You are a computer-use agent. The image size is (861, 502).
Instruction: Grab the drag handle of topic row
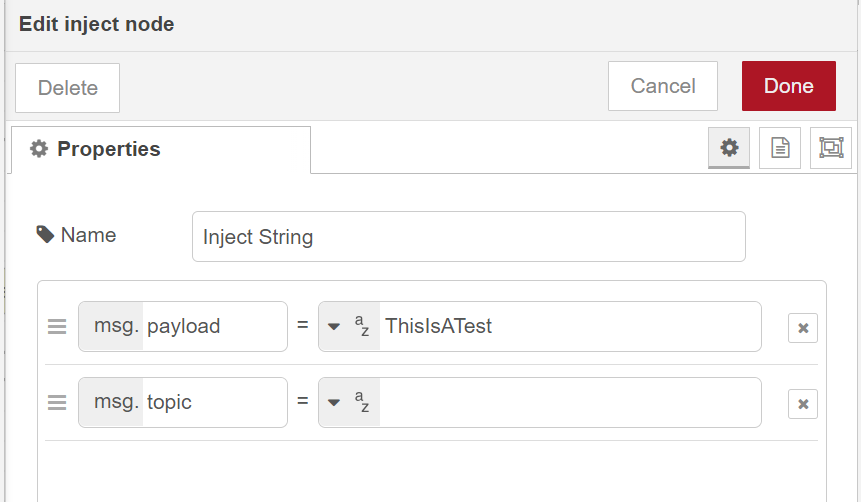click(57, 403)
